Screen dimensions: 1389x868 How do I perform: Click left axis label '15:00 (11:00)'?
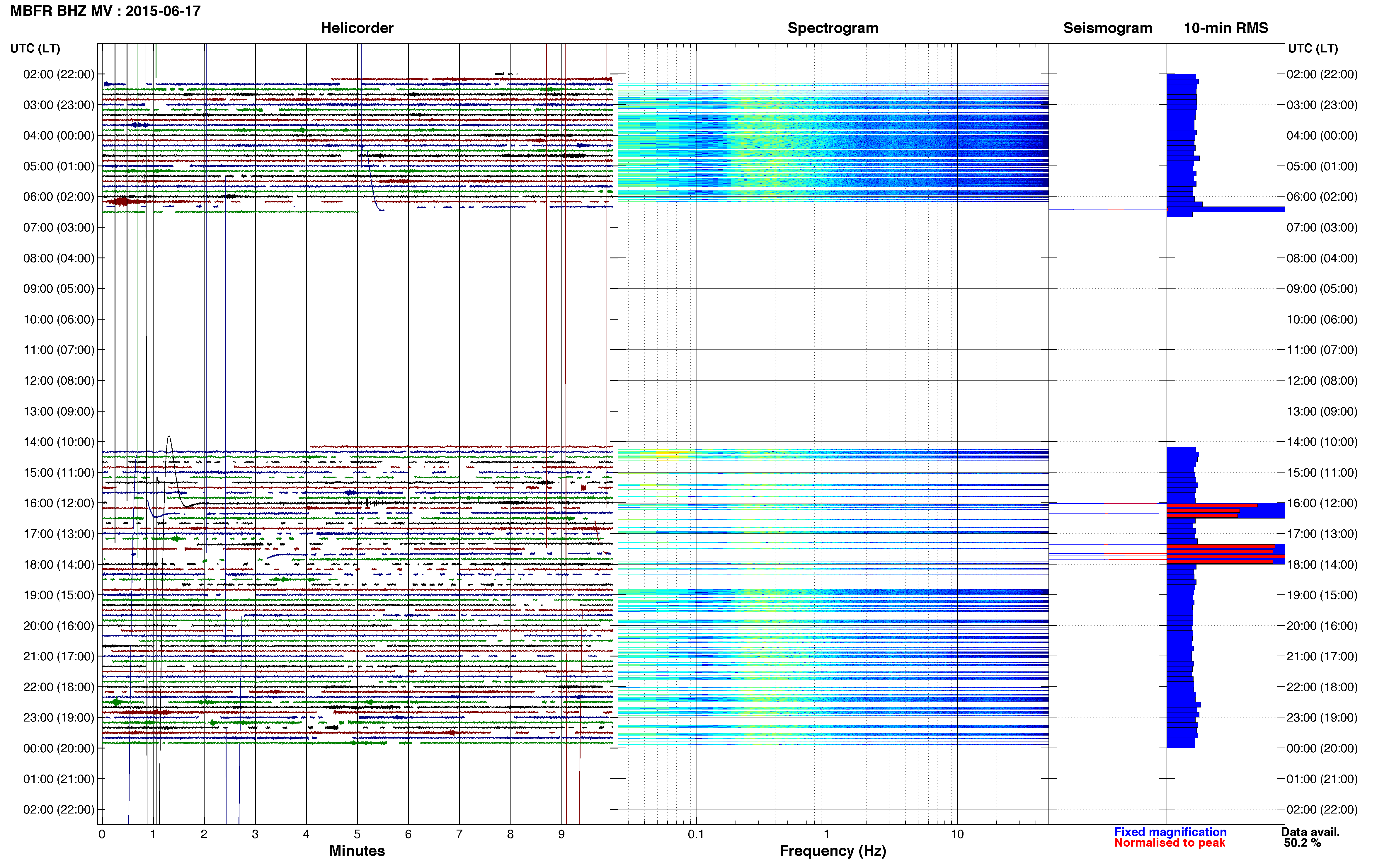[x=59, y=473]
